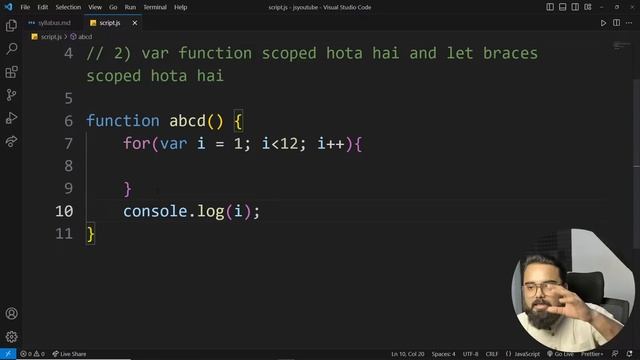Open the editor More Actions ellipsis
The width and height of the screenshot is (640, 360).
[x=629, y=23]
